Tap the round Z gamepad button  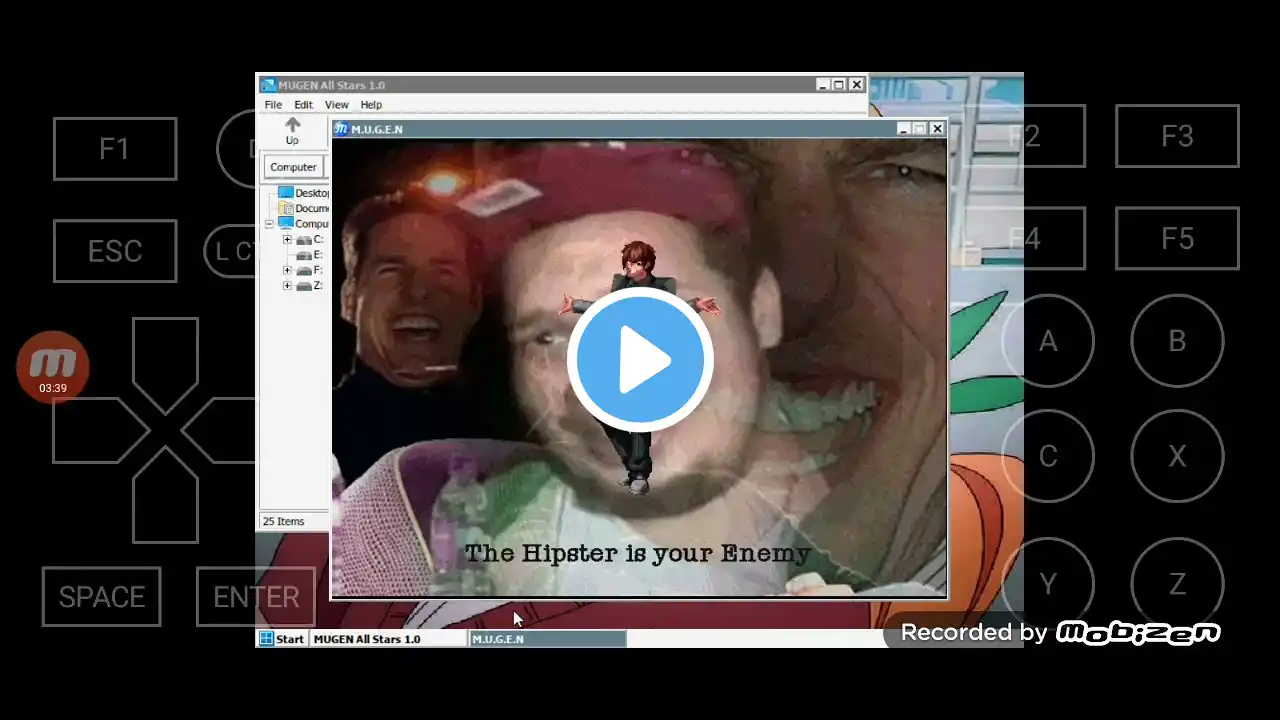(x=1177, y=584)
